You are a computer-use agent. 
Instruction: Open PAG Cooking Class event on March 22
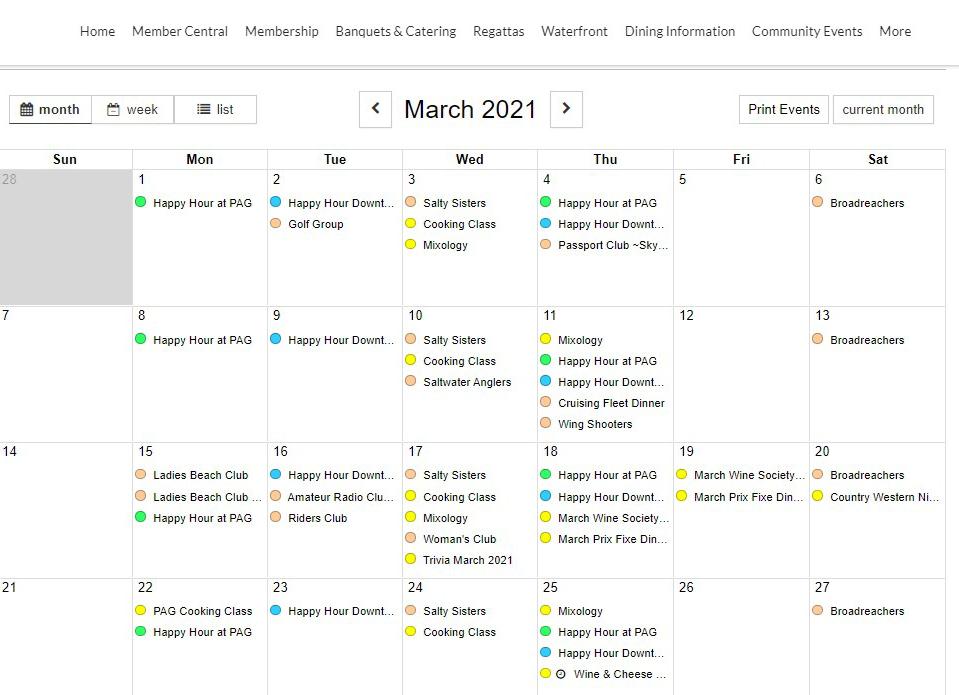coord(202,611)
